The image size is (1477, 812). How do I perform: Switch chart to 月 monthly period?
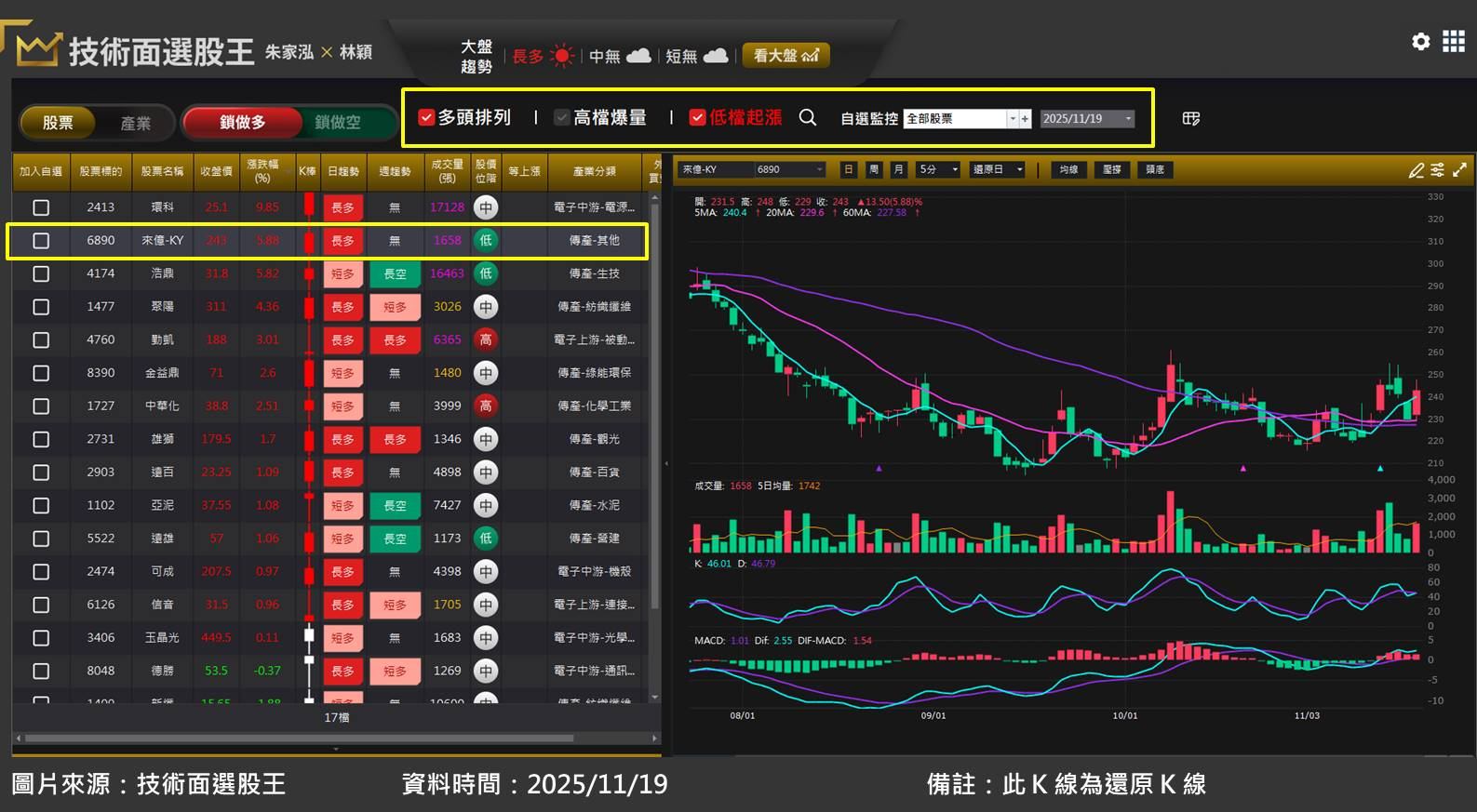[898, 169]
